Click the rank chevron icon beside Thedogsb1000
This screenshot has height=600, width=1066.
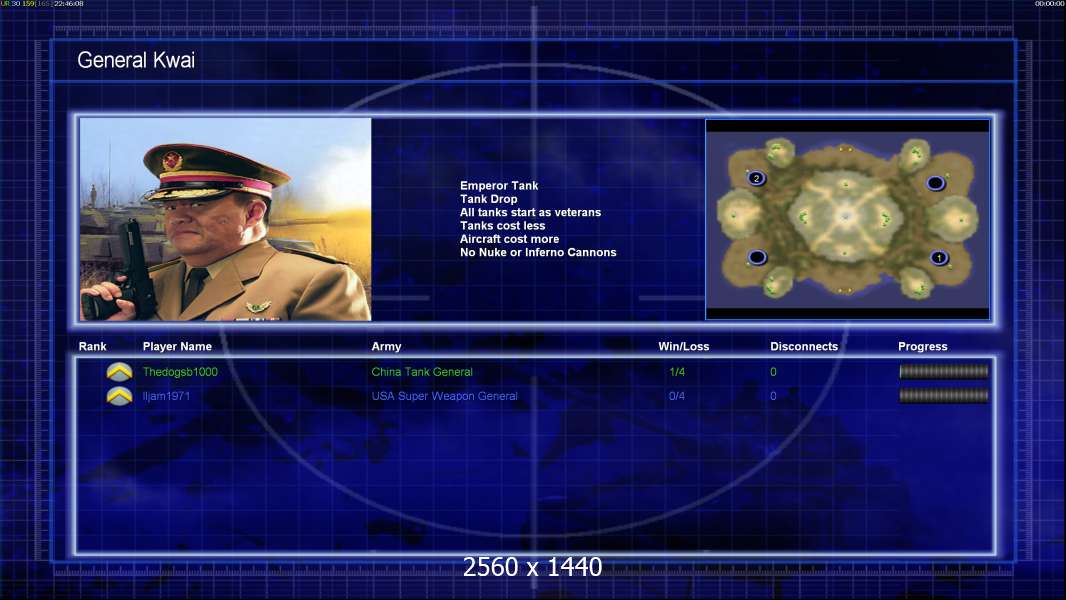(x=120, y=372)
